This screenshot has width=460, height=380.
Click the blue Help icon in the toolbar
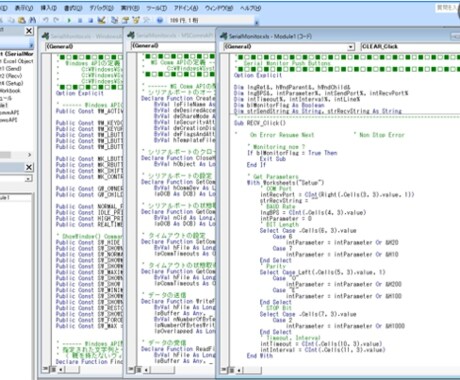[x=160, y=20]
